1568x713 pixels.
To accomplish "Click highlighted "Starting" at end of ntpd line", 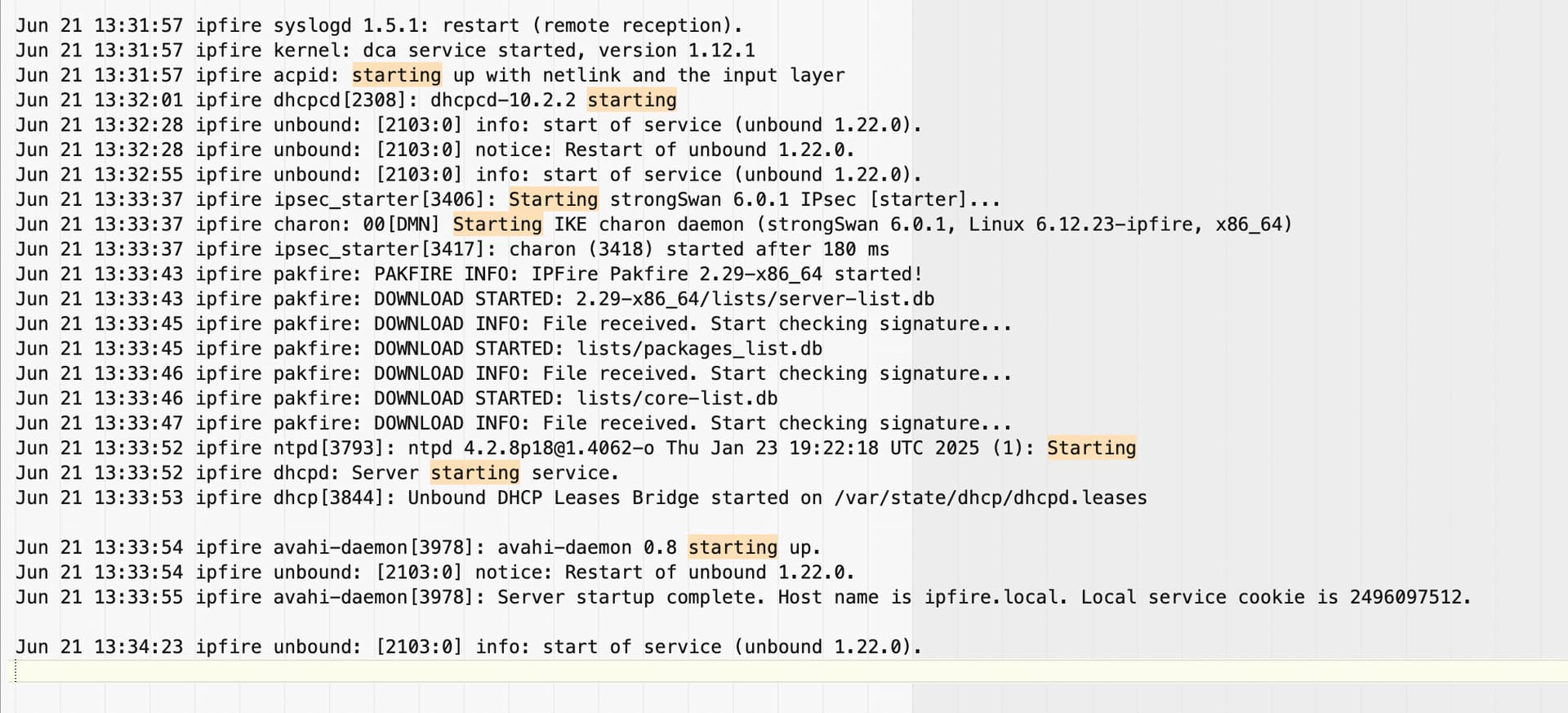I will point(1092,448).
